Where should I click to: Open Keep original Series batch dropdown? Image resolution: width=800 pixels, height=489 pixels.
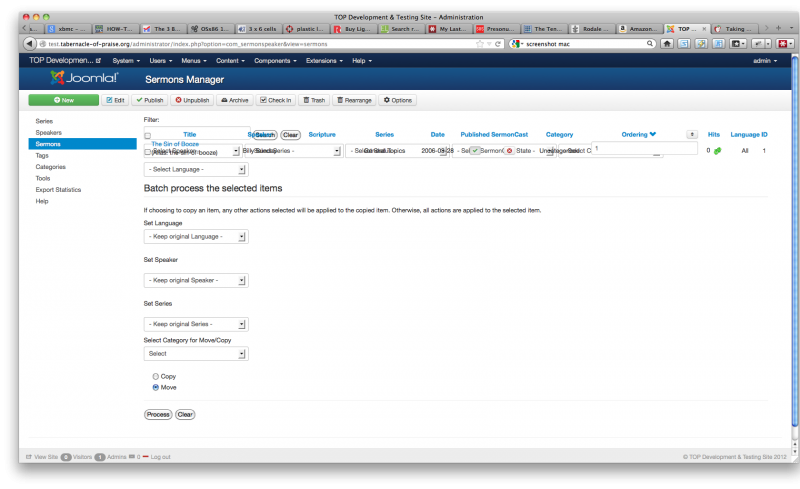[x=196, y=324]
